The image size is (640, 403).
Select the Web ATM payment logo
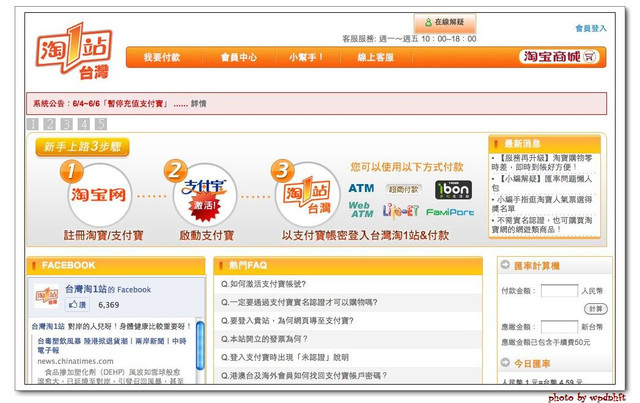tap(361, 209)
